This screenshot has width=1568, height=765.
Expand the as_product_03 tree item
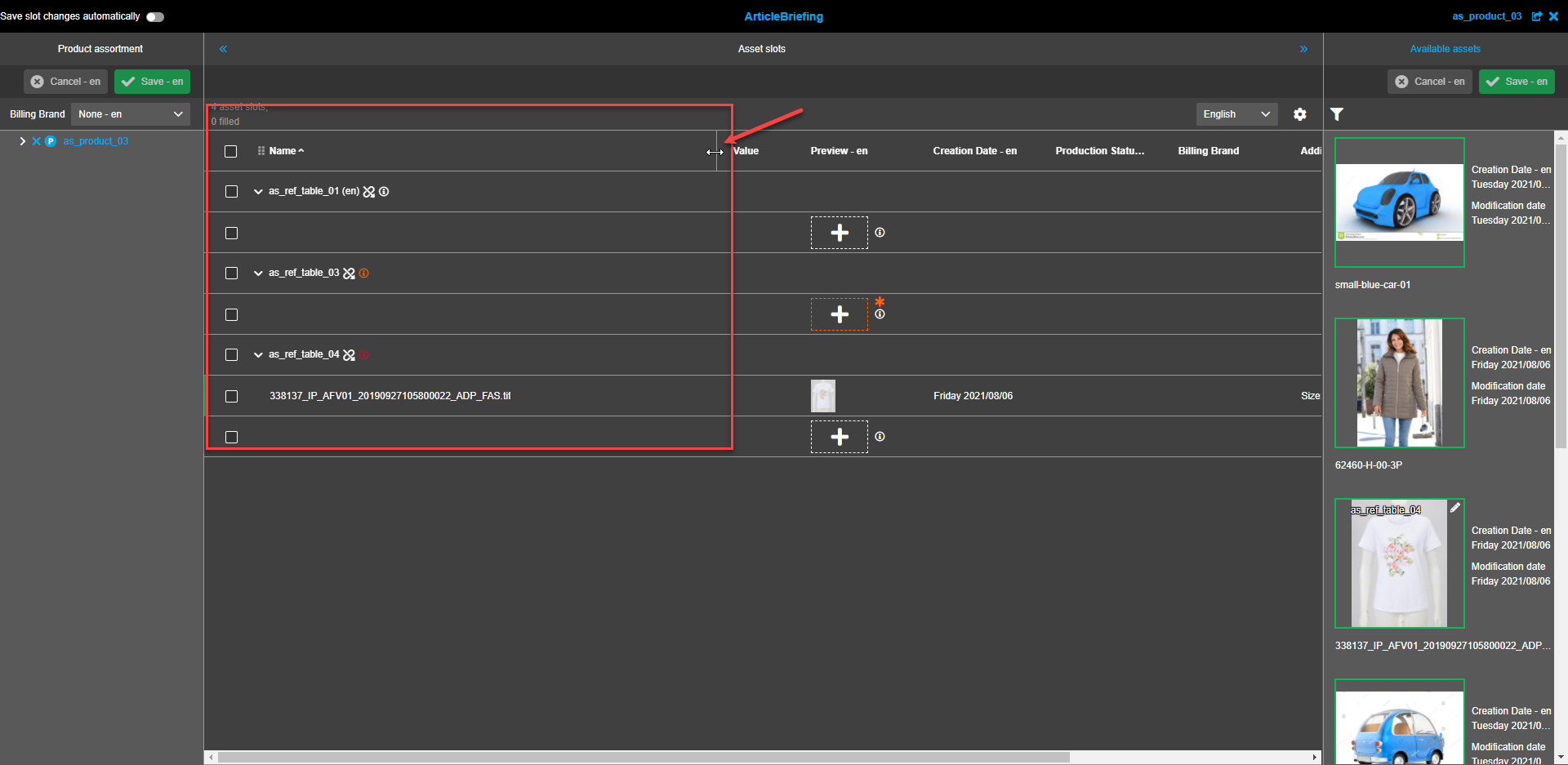click(22, 140)
